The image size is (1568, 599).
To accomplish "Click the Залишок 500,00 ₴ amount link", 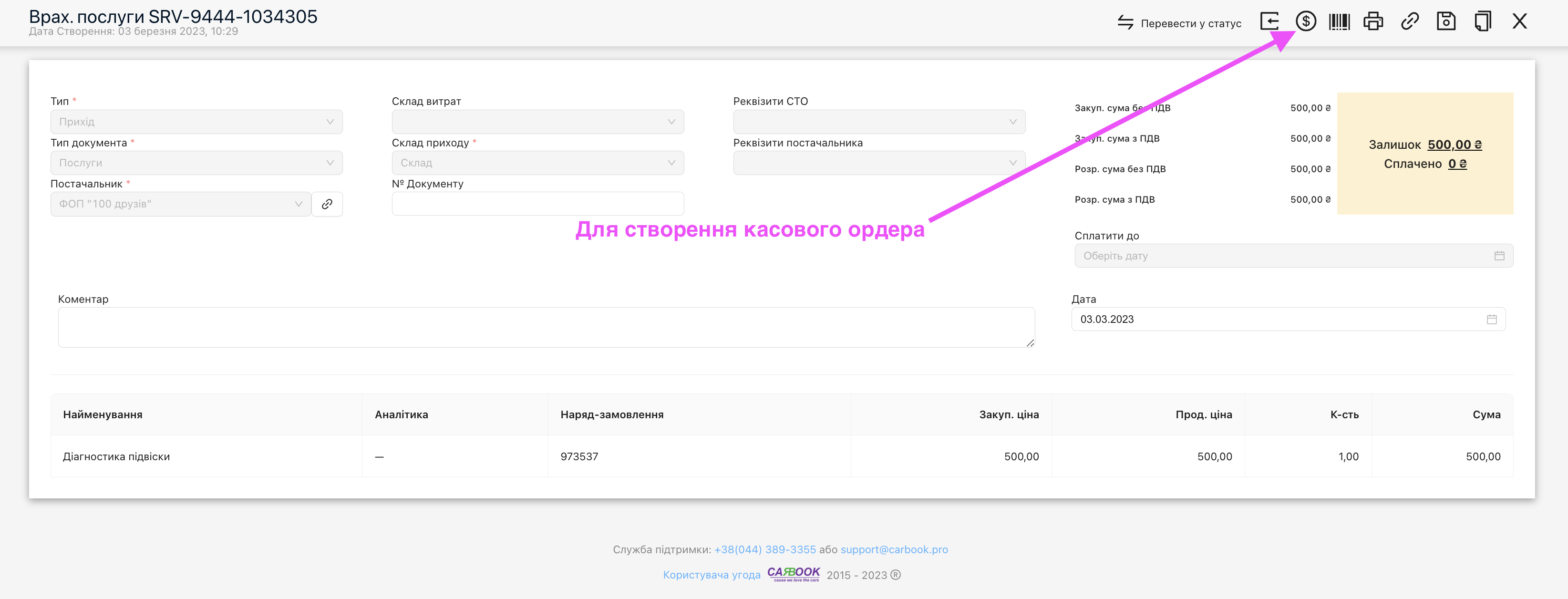I will (1454, 145).
